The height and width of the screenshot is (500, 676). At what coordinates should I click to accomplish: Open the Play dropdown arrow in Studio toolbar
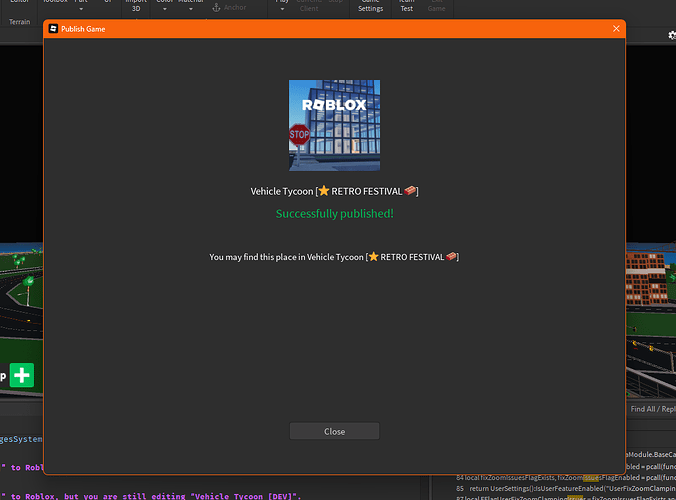pyautogui.click(x=282, y=9)
